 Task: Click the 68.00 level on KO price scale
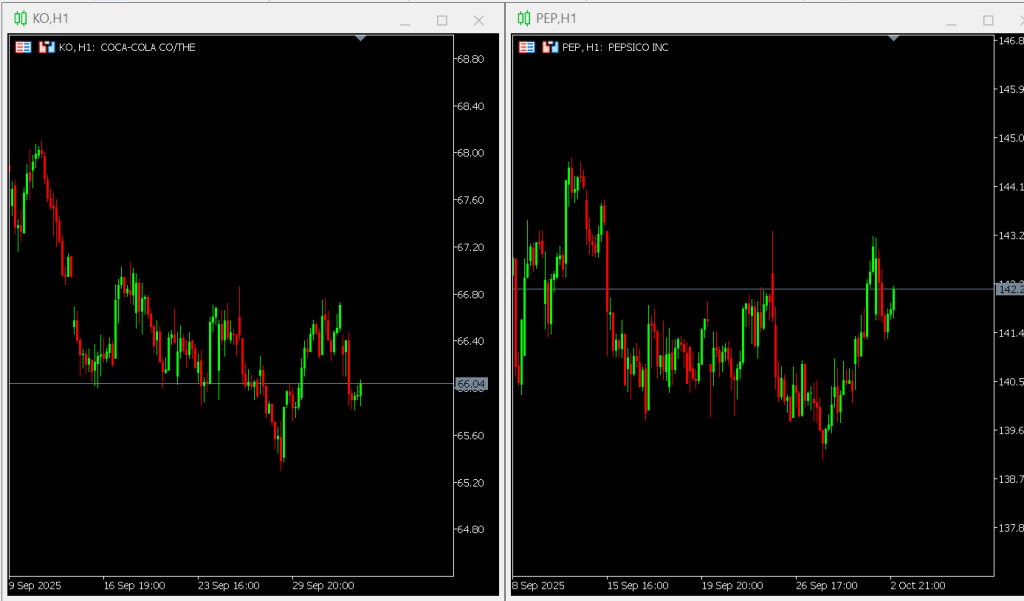(470, 153)
